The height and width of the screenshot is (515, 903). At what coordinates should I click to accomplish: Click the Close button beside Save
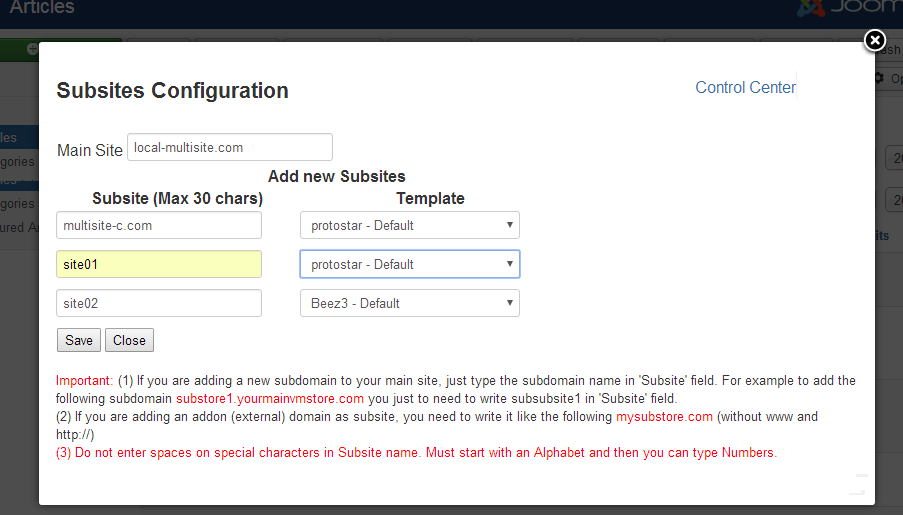click(129, 340)
